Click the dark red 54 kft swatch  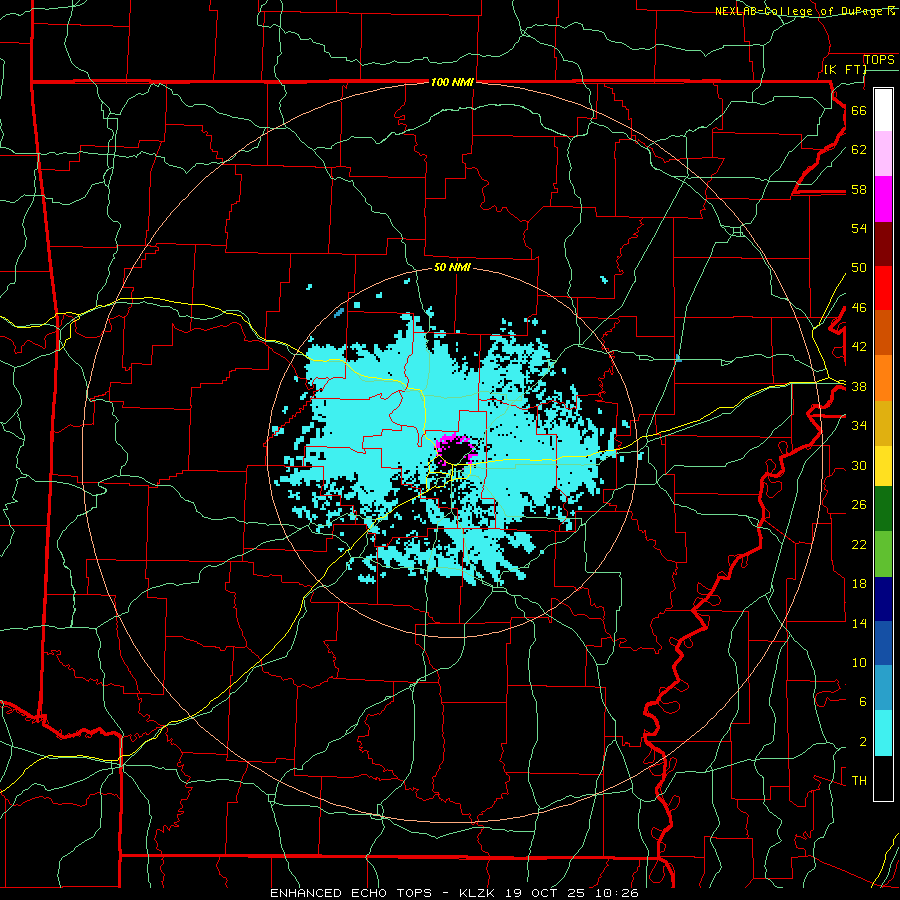883,243
